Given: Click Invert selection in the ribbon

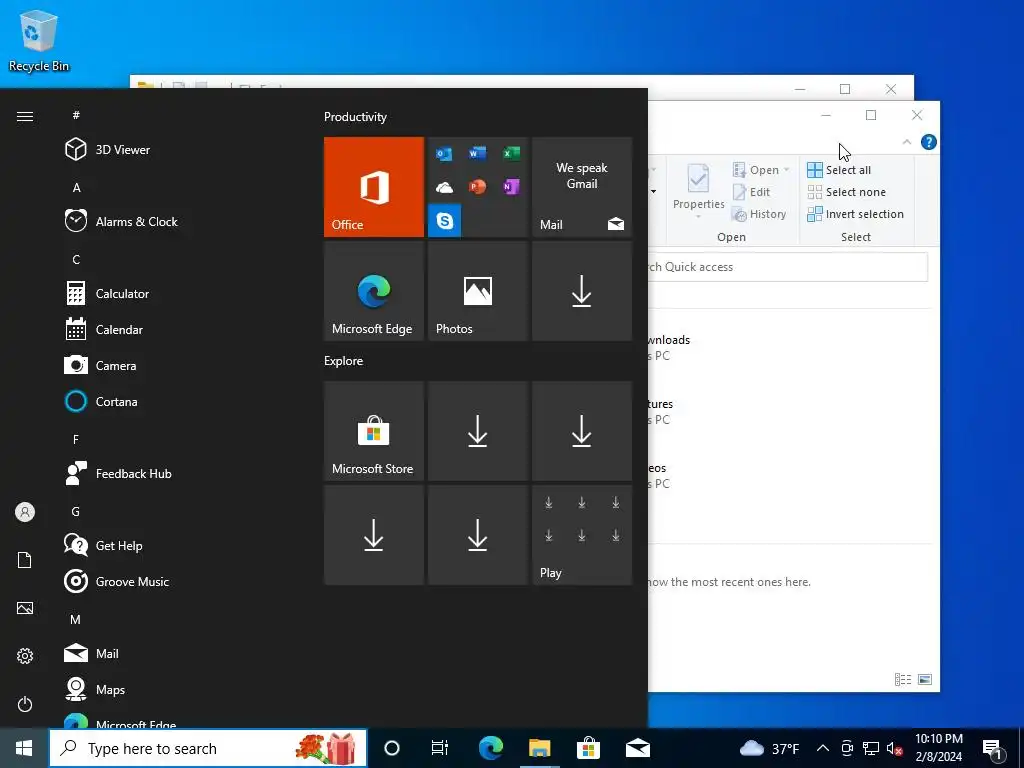Looking at the screenshot, I should [x=856, y=214].
